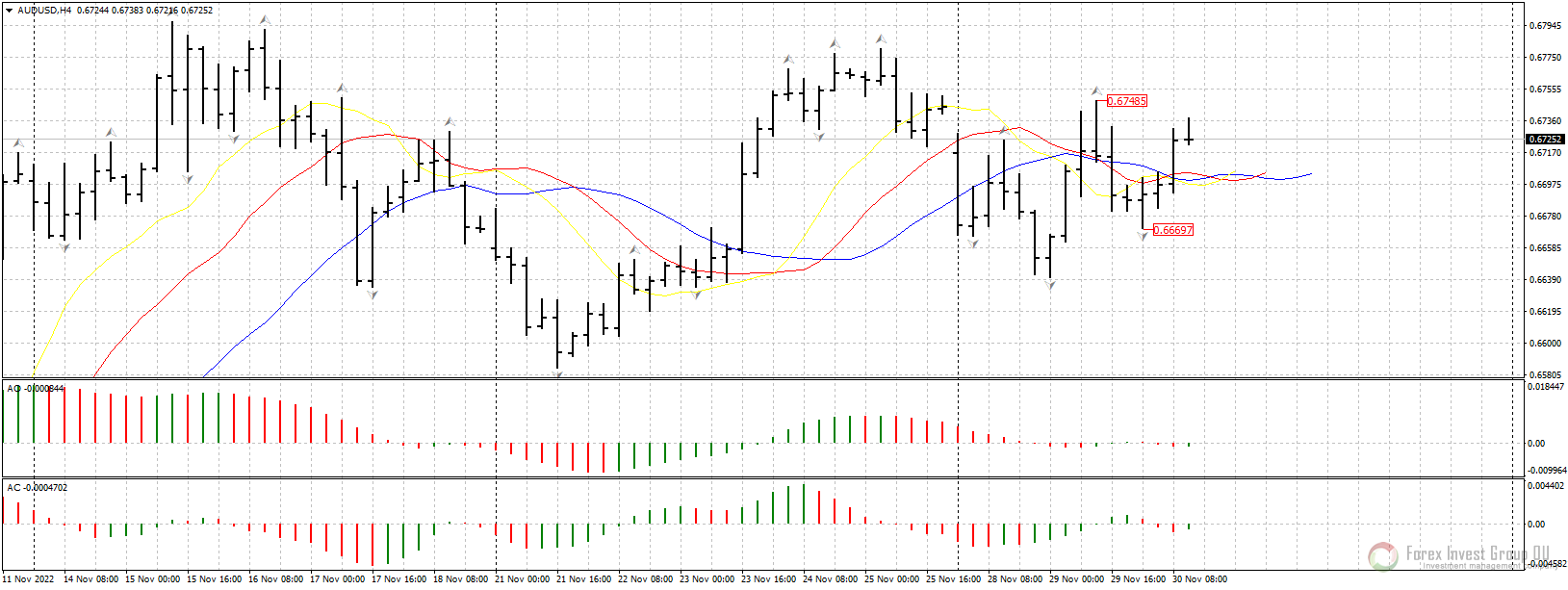Click up fractal arrow beside 0.67485 label

1096,92
